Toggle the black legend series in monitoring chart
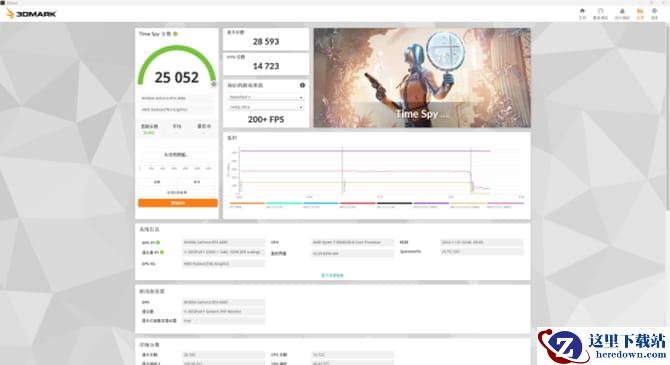The height and width of the screenshot is (365, 670). tap(394, 203)
